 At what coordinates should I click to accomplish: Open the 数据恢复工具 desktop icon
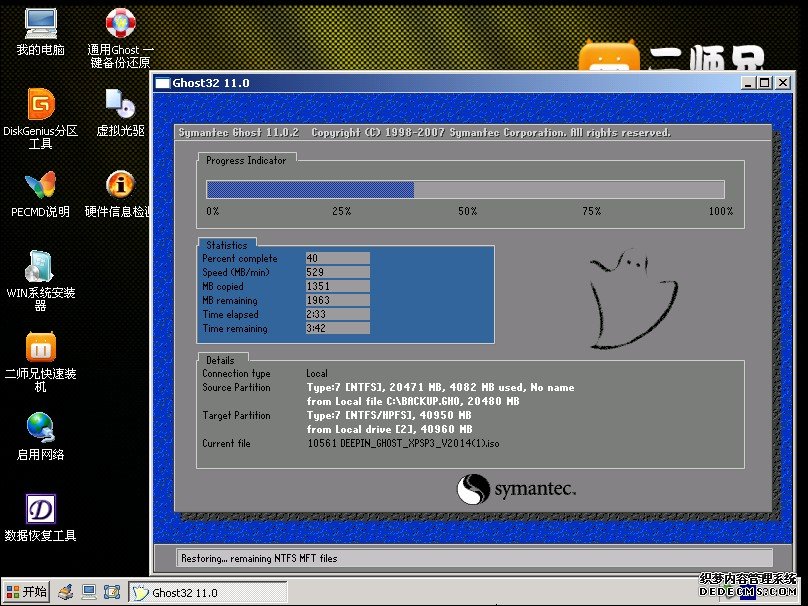[x=41, y=517]
